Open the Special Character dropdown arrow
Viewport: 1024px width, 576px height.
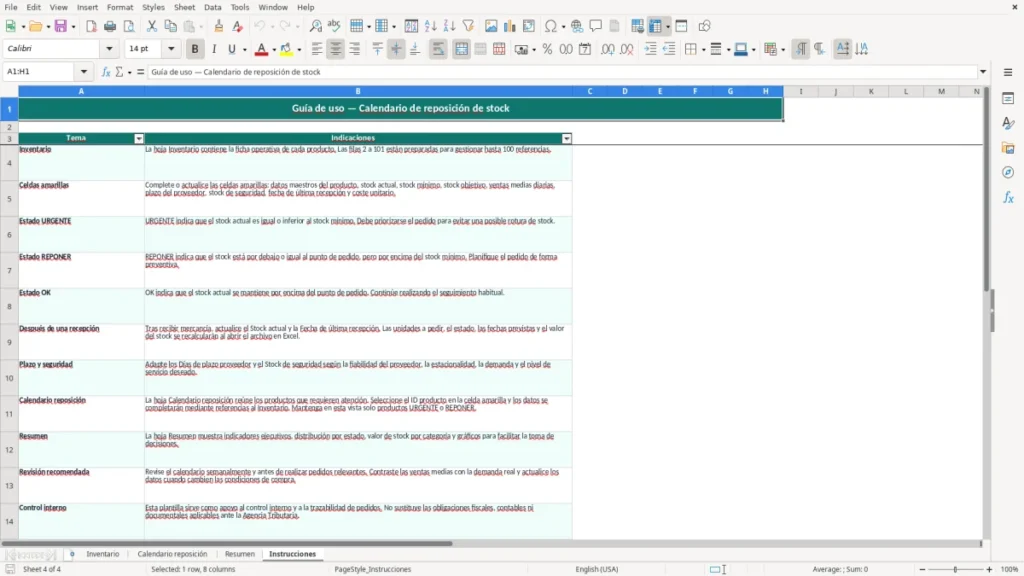(x=563, y=27)
